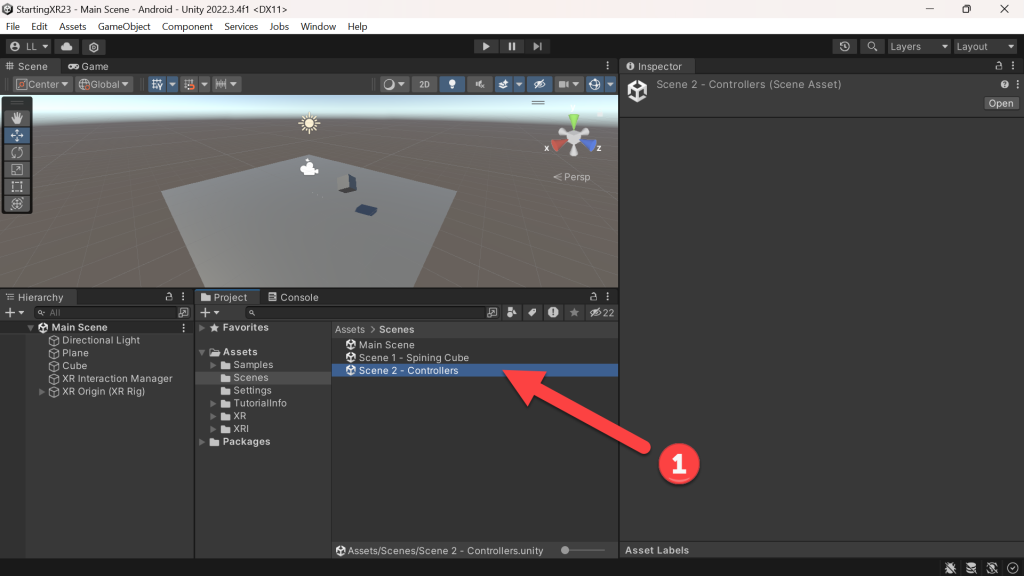Select the Transform tool
The width and height of the screenshot is (1024, 576).
(17, 204)
